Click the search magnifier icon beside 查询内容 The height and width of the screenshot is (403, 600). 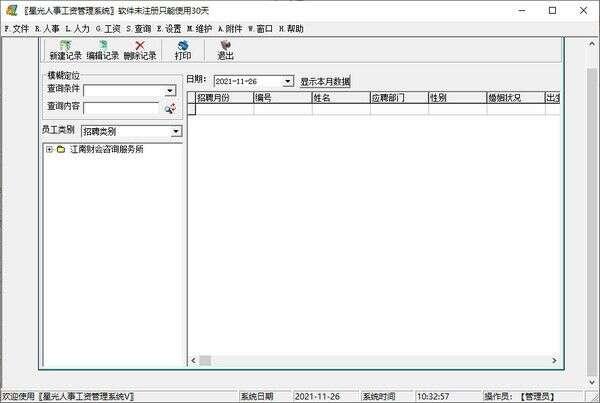coord(170,109)
